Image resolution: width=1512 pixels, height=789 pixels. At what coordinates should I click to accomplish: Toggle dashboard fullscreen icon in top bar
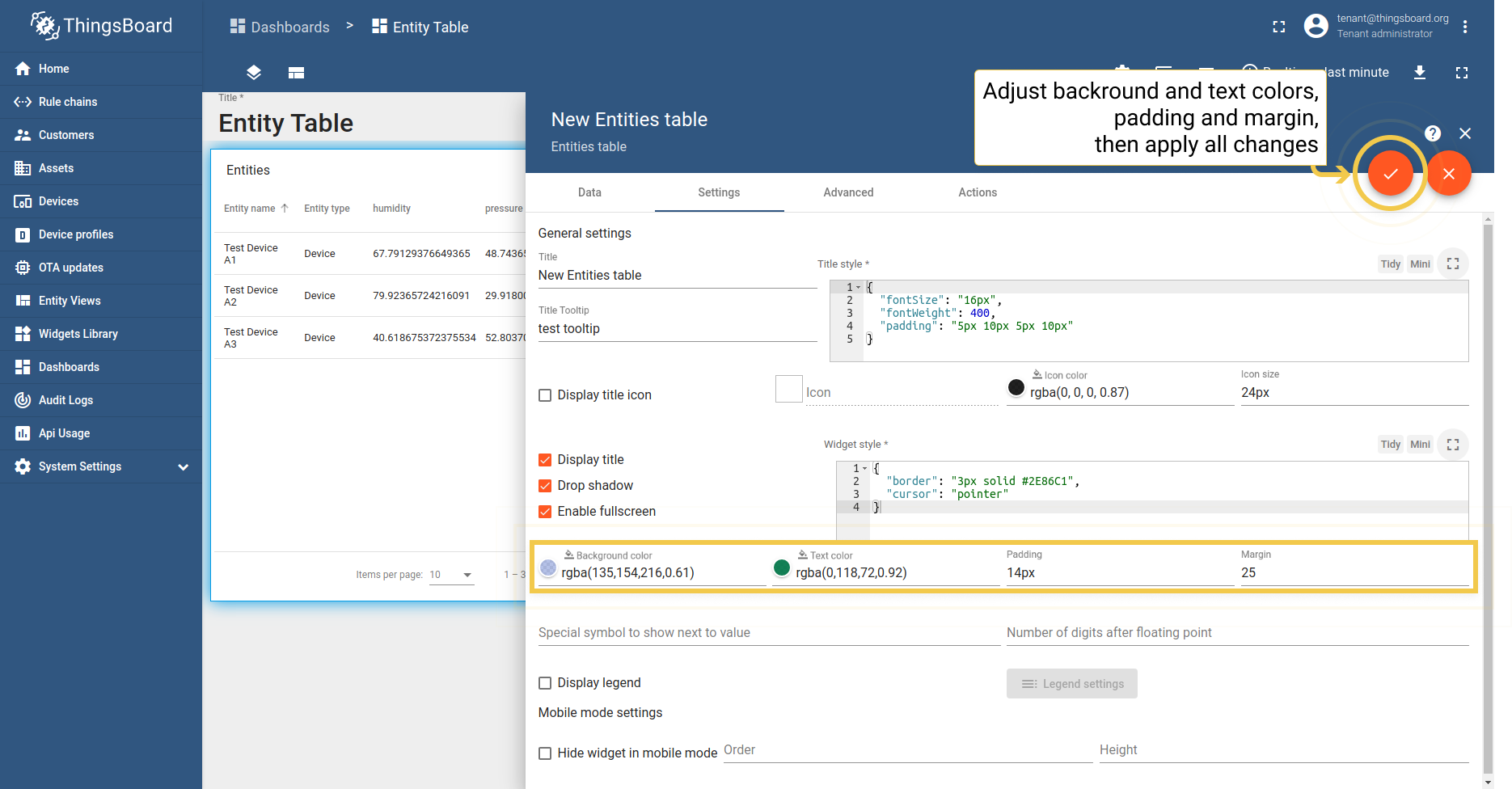click(1278, 27)
